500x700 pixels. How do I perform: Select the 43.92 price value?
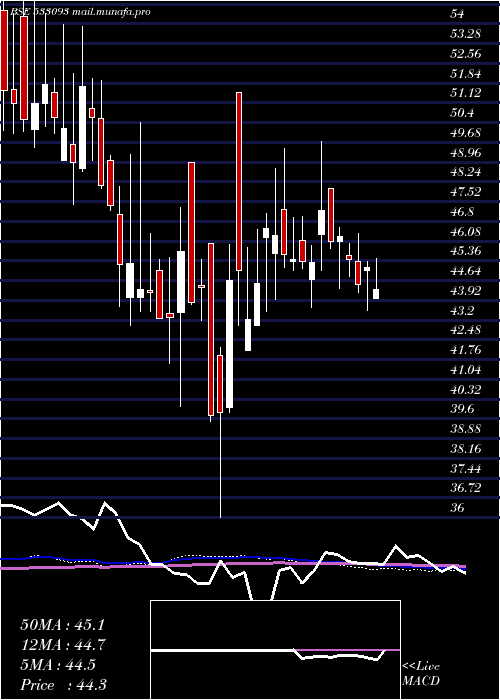(465, 291)
